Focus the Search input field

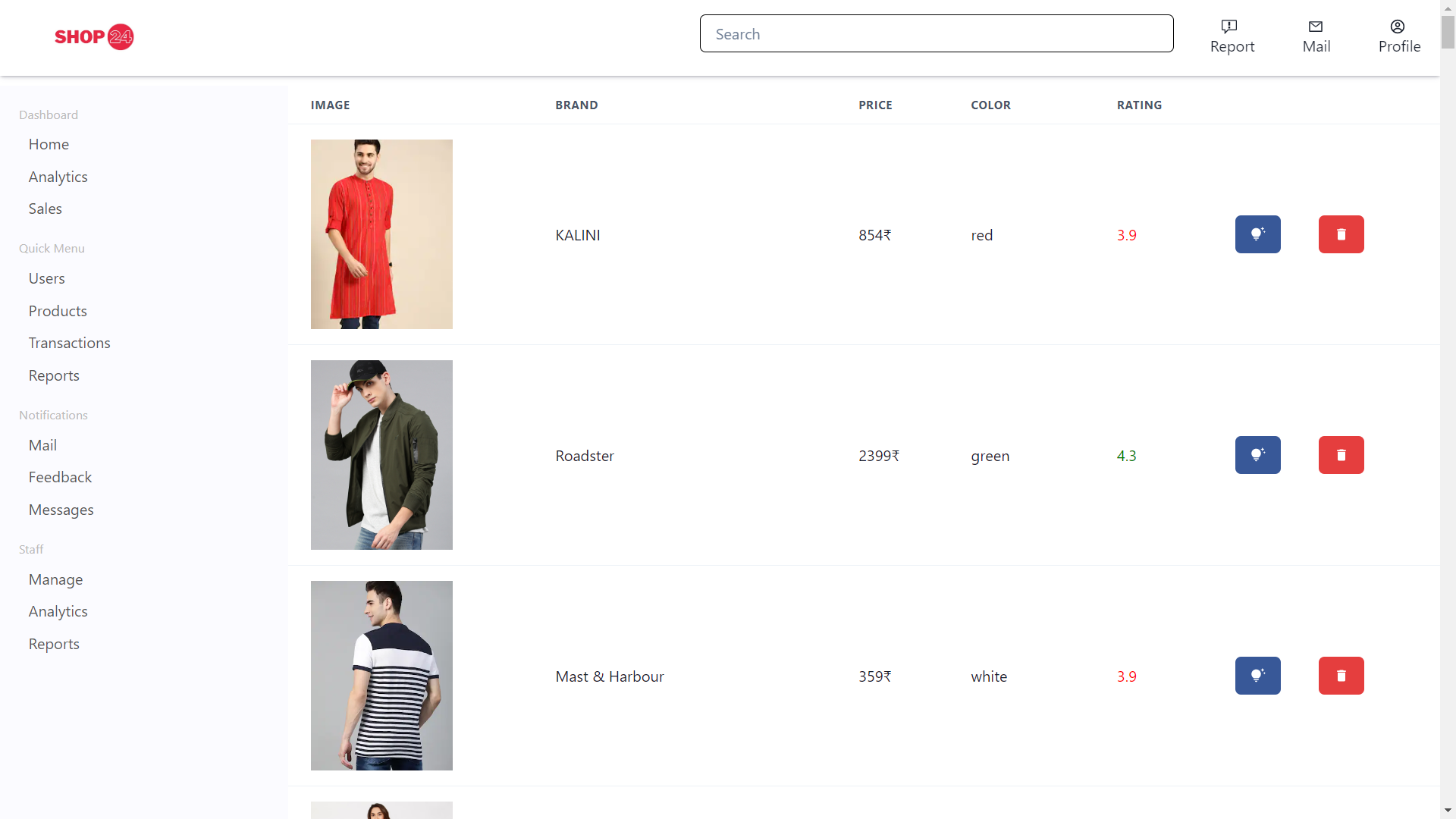pos(936,34)
